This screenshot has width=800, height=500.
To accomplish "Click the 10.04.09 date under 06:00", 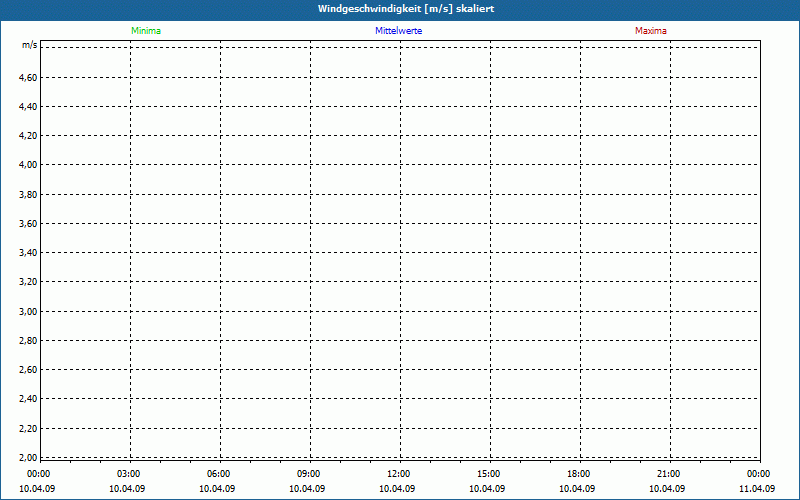I will coord(217,489).
